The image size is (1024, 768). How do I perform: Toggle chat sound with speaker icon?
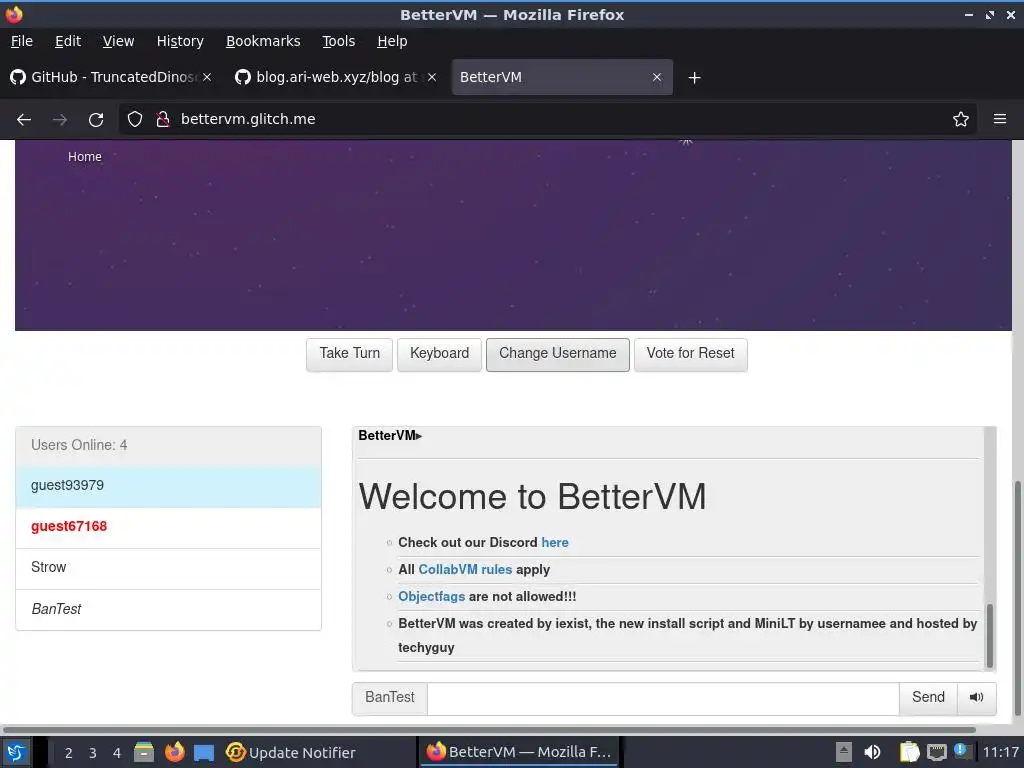(x=976, y=697)
